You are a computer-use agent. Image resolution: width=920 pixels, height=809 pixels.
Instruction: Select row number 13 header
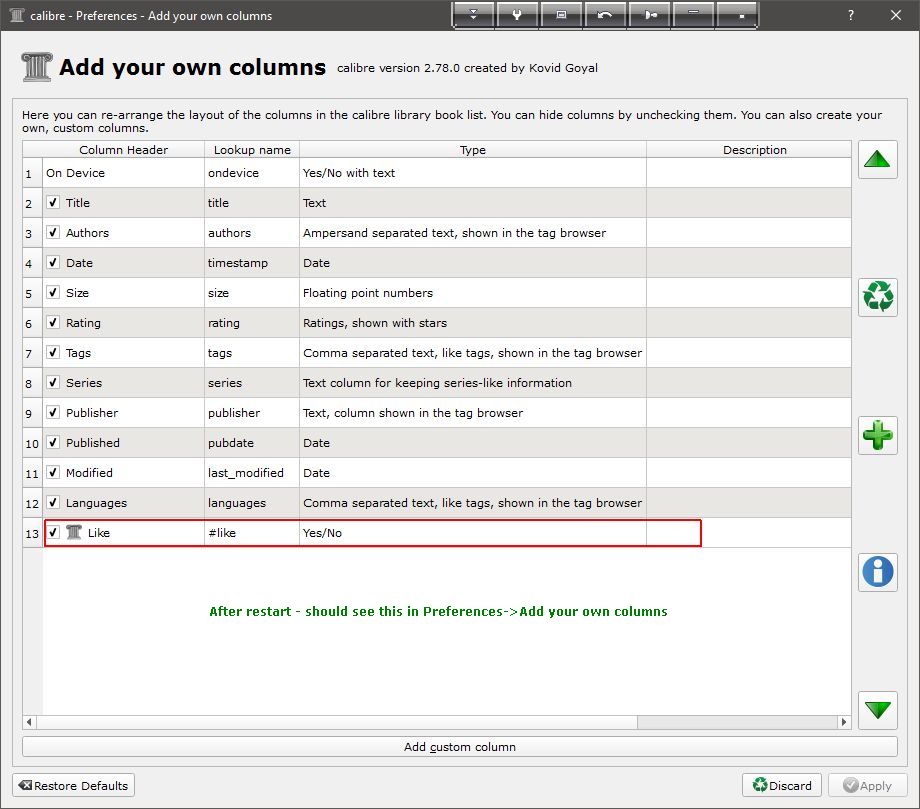(x=32, y=533)
